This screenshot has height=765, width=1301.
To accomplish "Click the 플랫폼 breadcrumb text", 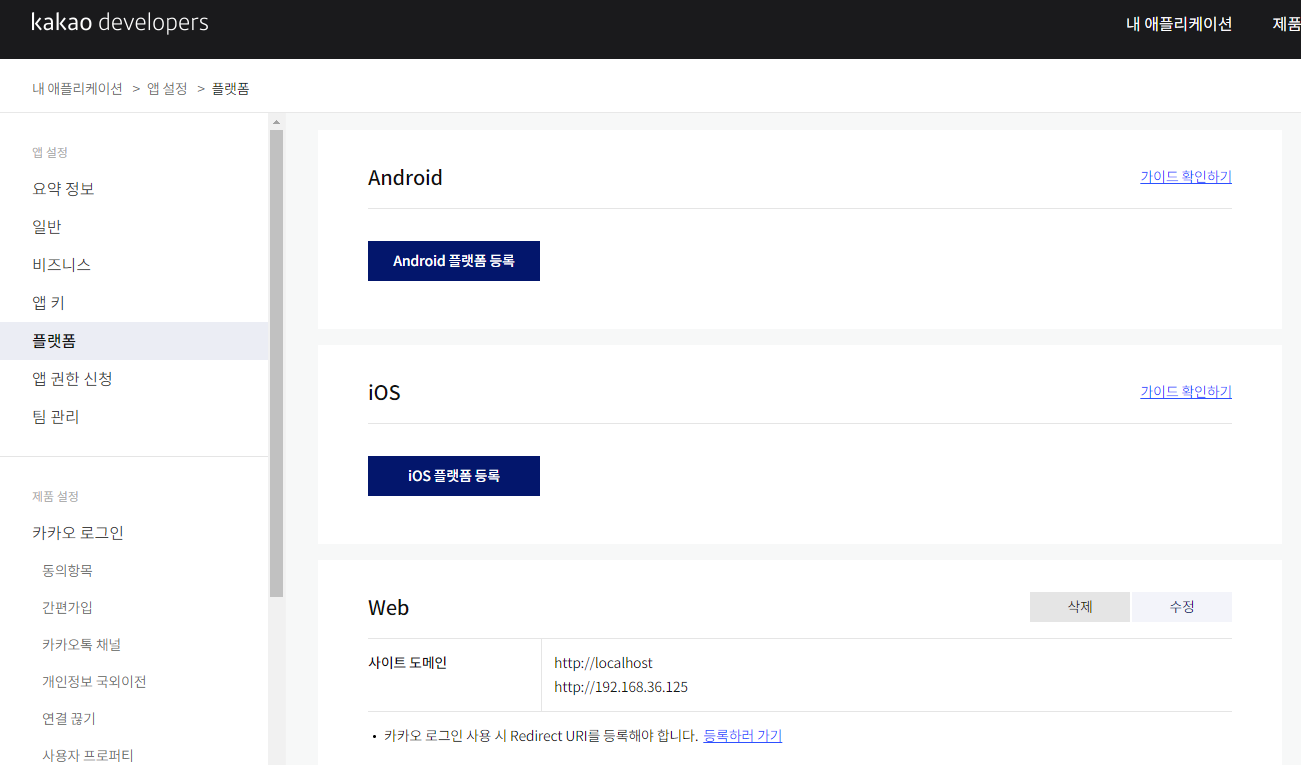I will click(x=230, y=89).
